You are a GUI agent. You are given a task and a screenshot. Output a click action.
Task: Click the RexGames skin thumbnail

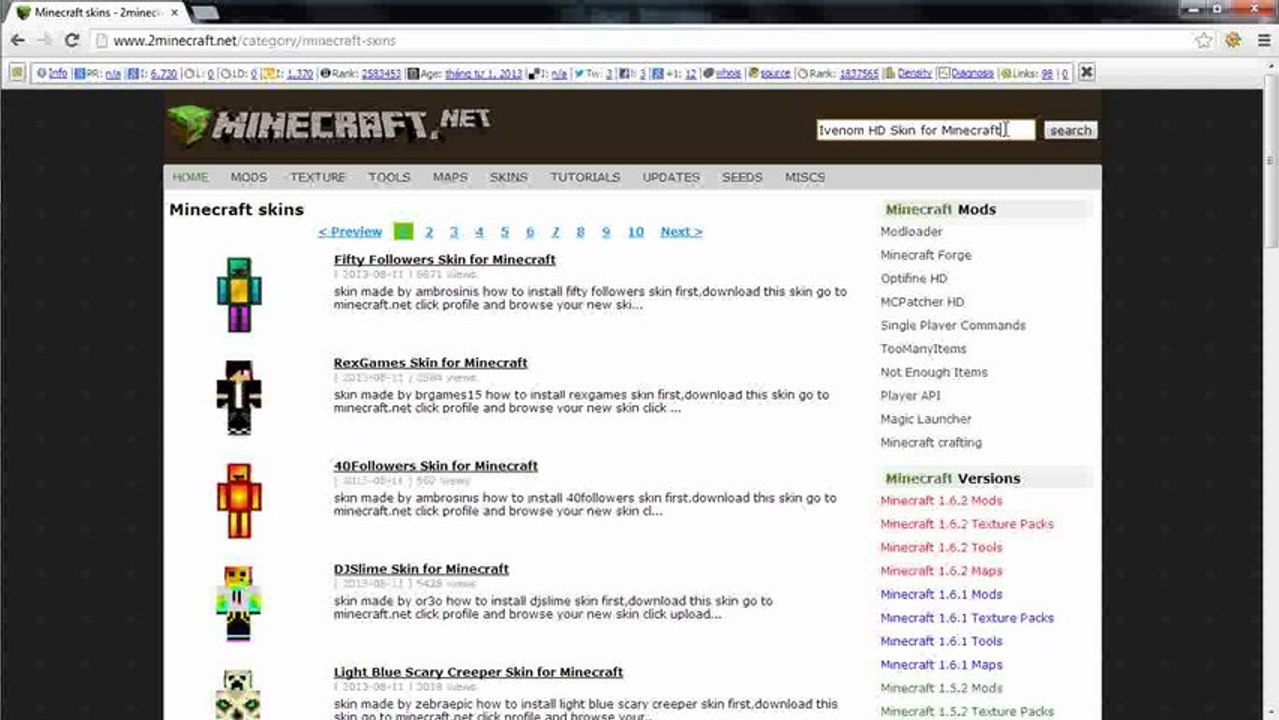coord(238,397)
